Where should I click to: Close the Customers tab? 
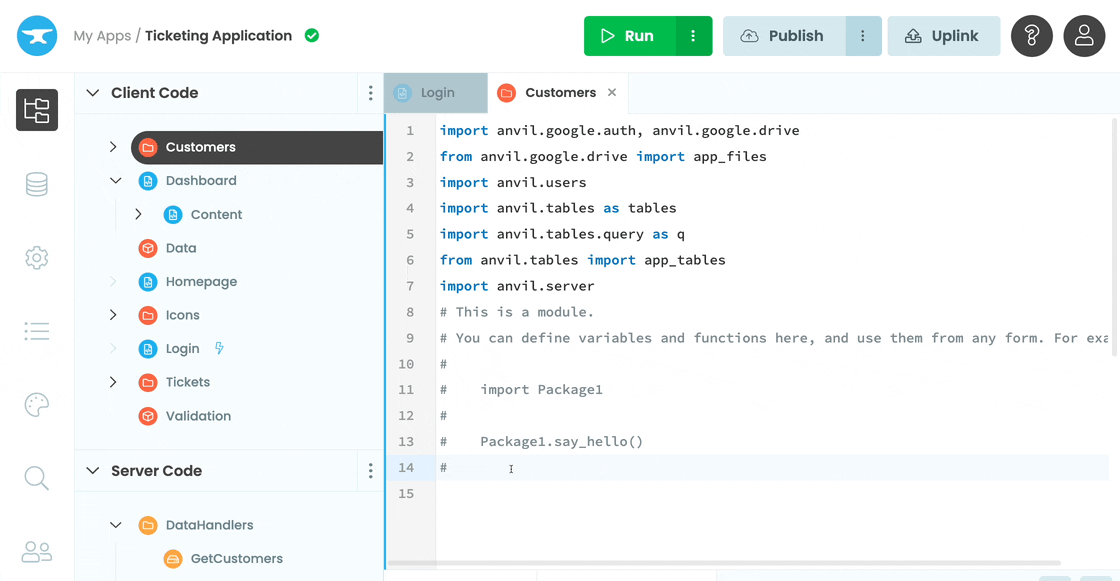pos(612,93)
